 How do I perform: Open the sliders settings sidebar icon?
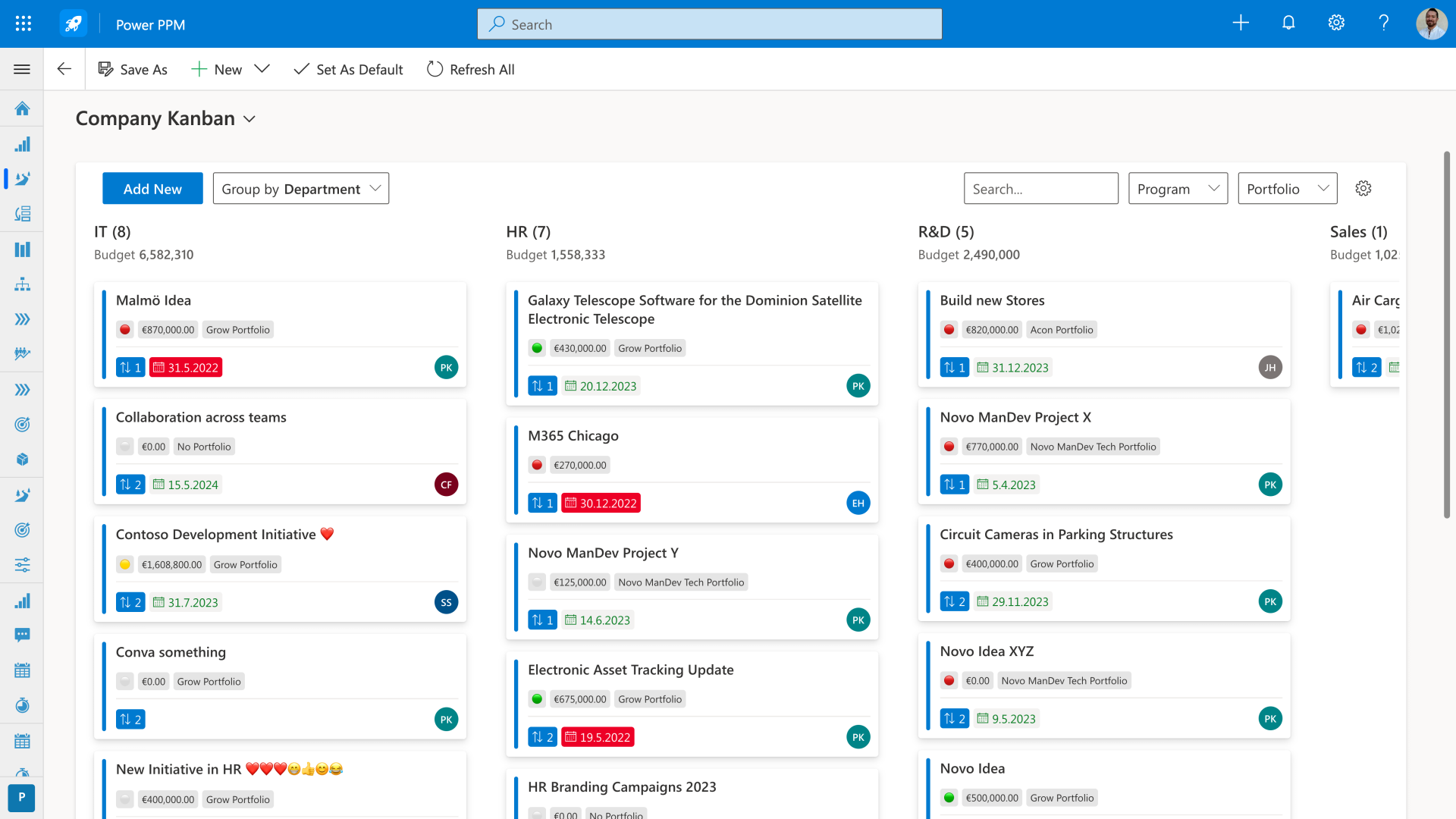coord(22,565)
